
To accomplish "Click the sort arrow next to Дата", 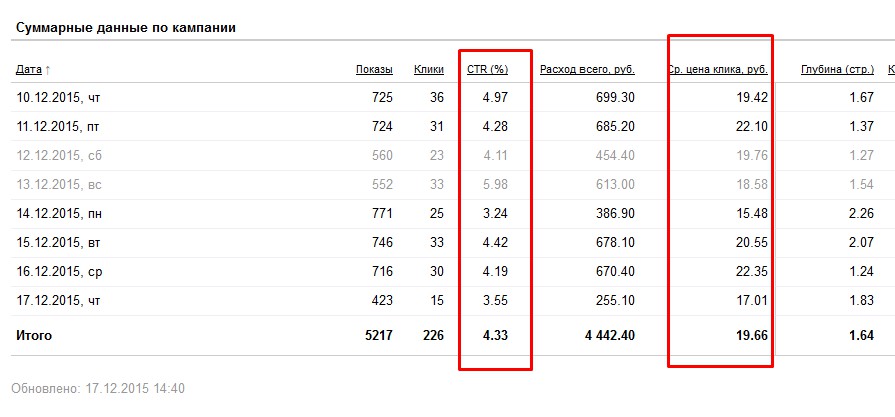I will click(48, 70).
